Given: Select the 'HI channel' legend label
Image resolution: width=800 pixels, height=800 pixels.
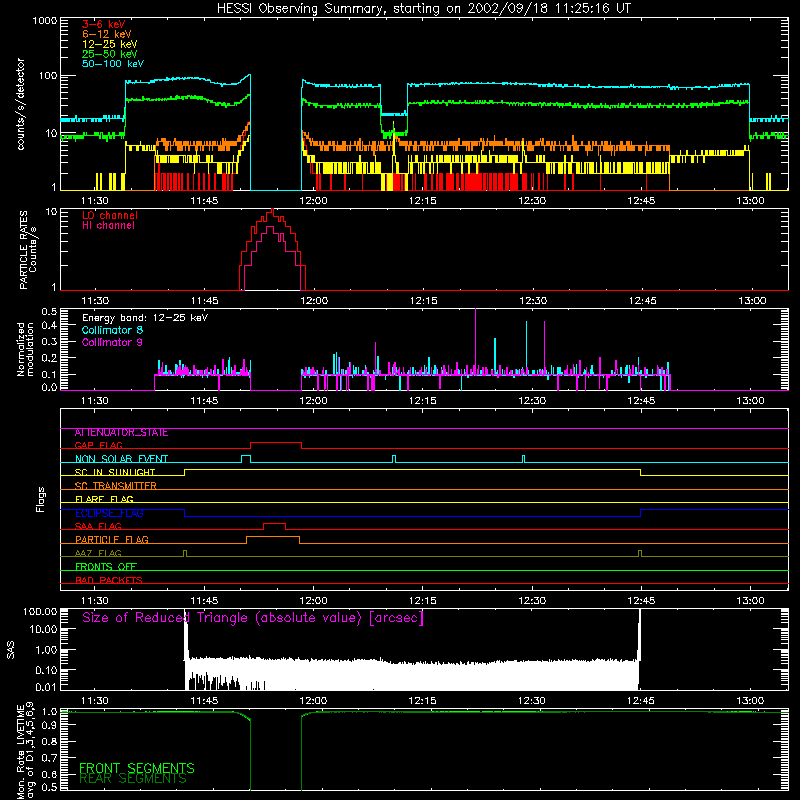Looking at the screenshot, I should 108,226.
